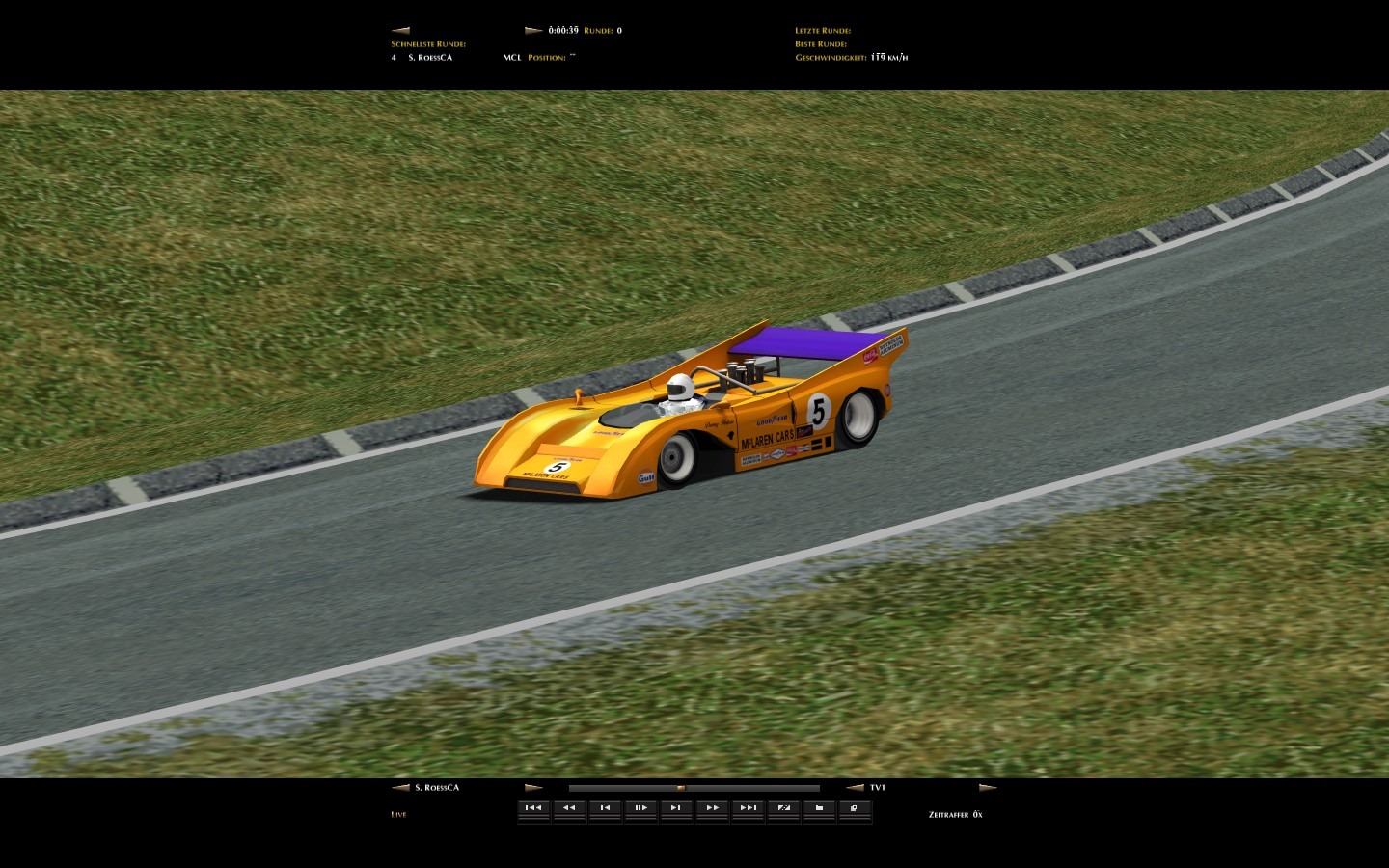The height and width of the screenshot is (868, 1389).
Task: Click the 'Runde: 0' lap counter
Action: pos(603,31)
